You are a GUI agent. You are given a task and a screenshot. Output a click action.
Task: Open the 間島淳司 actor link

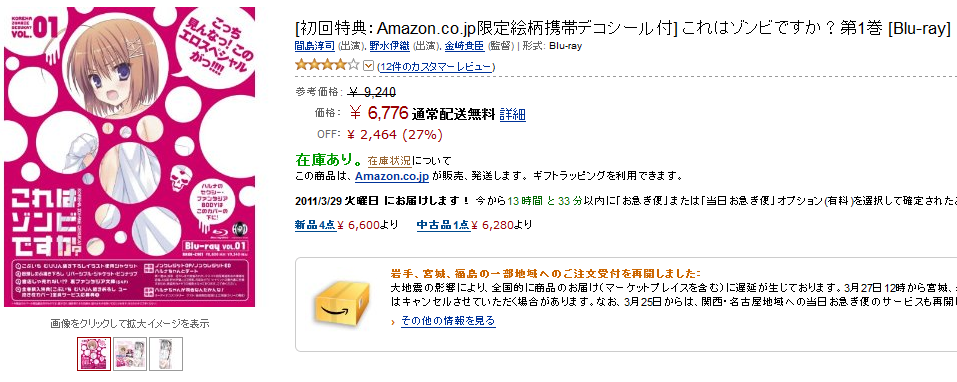315,46
